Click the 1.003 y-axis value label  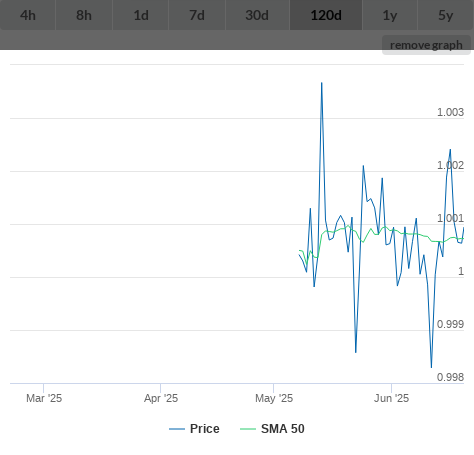point(450,112)
